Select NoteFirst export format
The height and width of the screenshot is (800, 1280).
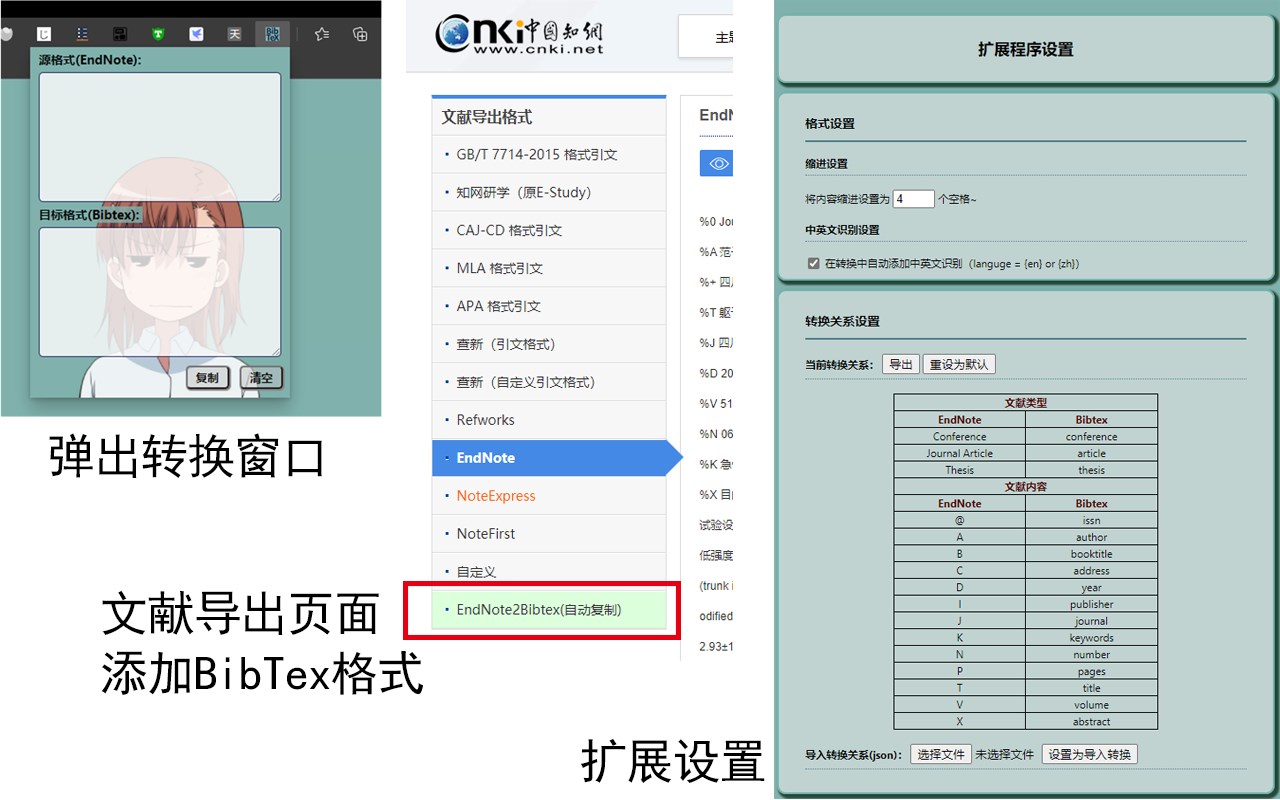[x=549, y=534]
